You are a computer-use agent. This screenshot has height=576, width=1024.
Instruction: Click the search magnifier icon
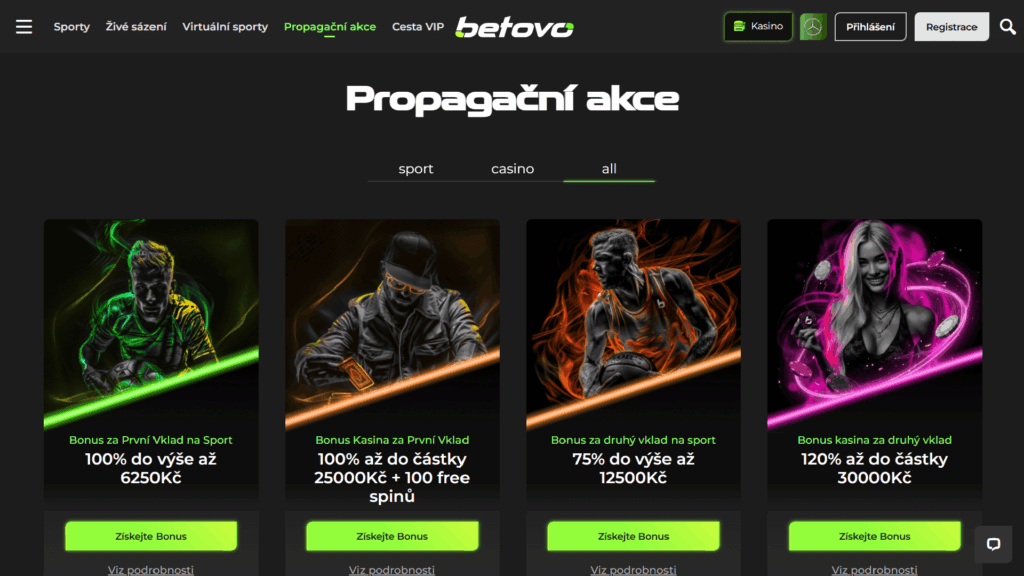tap(1008, 27)
